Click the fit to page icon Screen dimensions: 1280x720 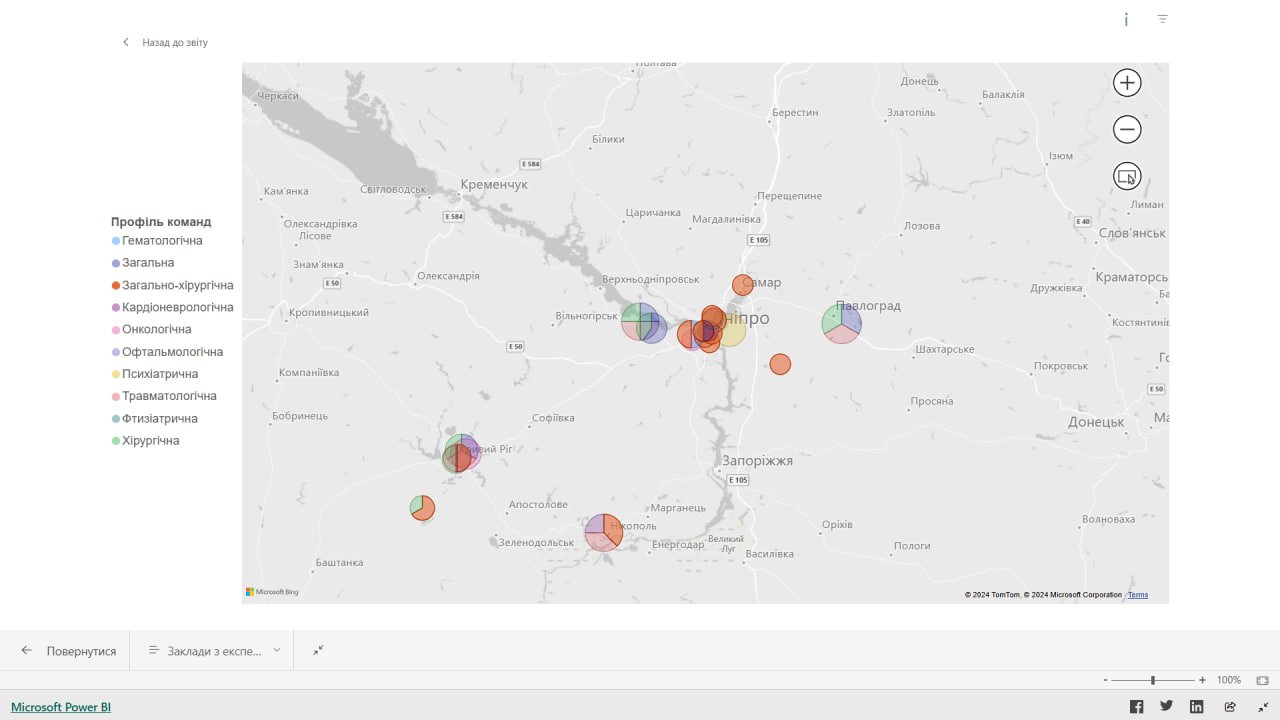click(1263, 680)
